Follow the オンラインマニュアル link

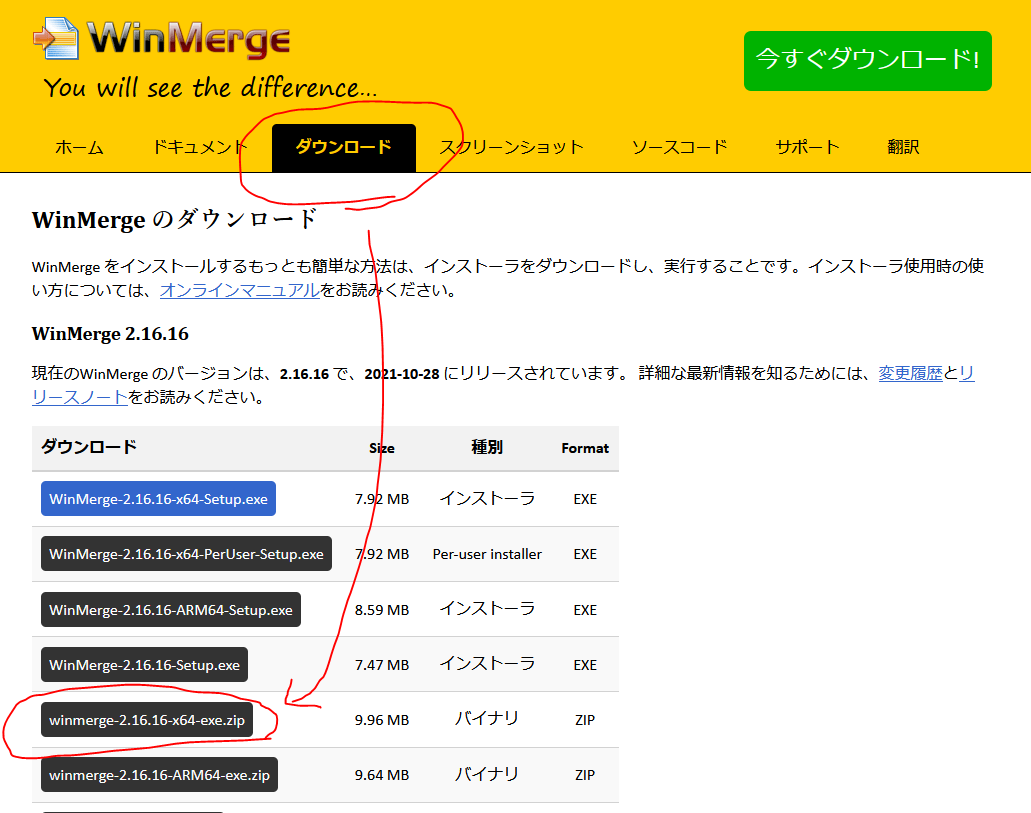click(x=240, y=290)
